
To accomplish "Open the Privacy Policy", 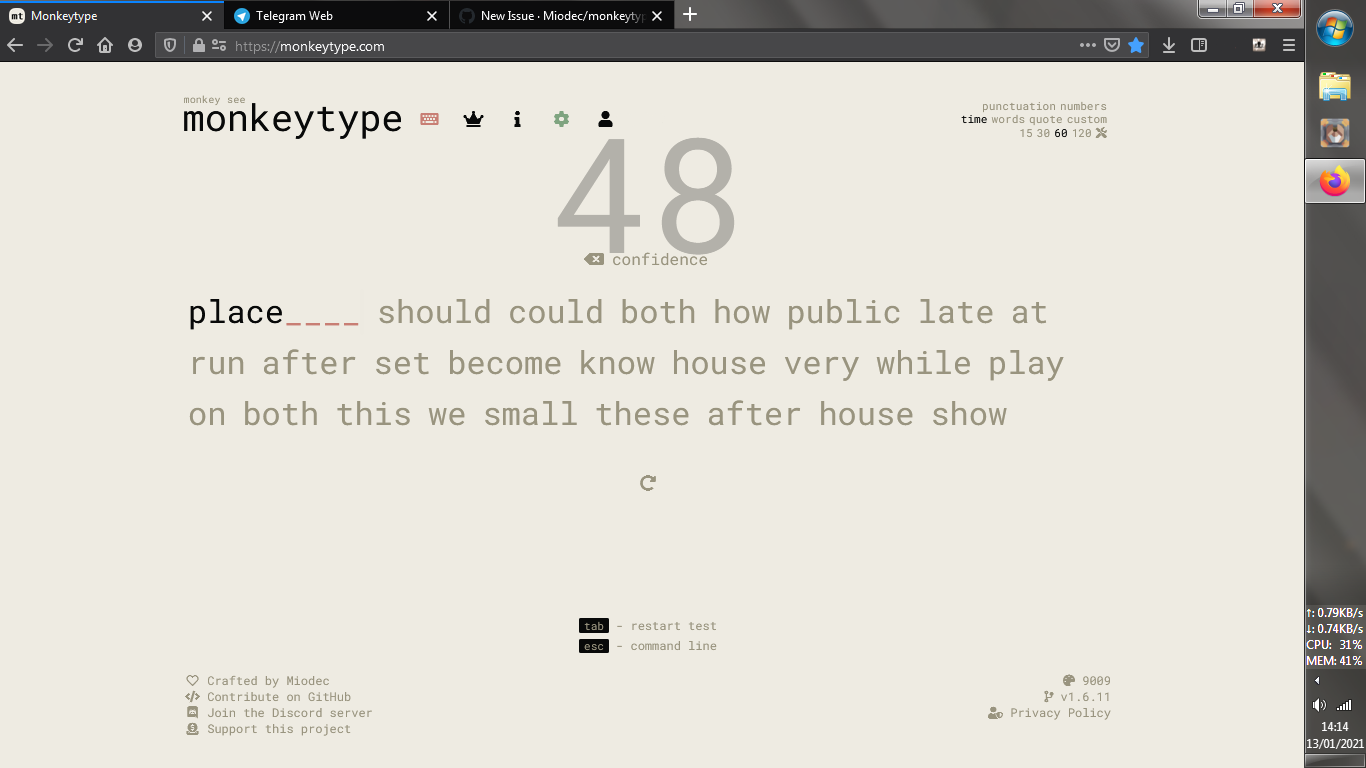I will (1060, 713).
